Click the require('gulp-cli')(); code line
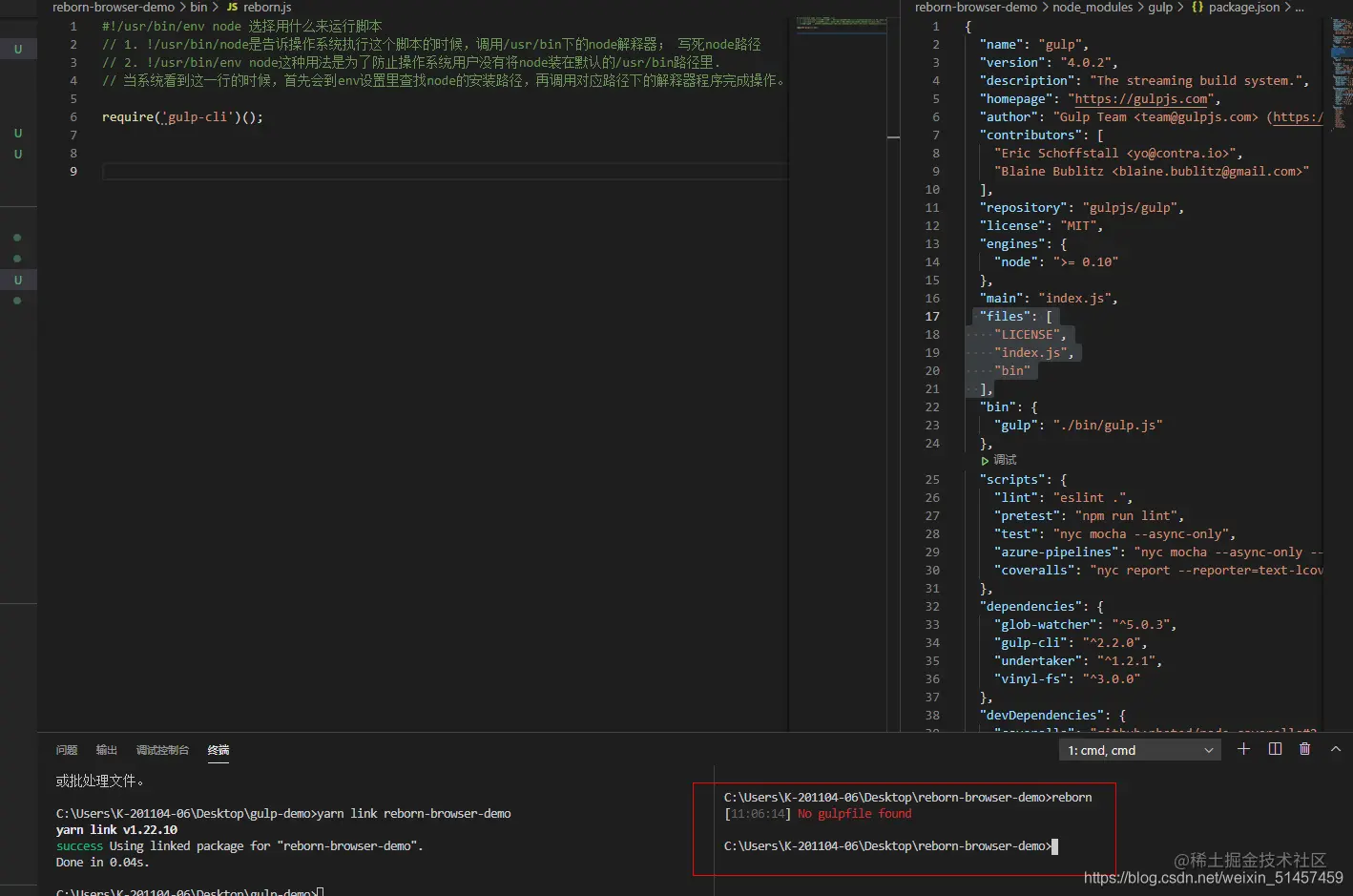Image resolution: width=1353 pixels, height=896 pixels. tap(182, 116)
